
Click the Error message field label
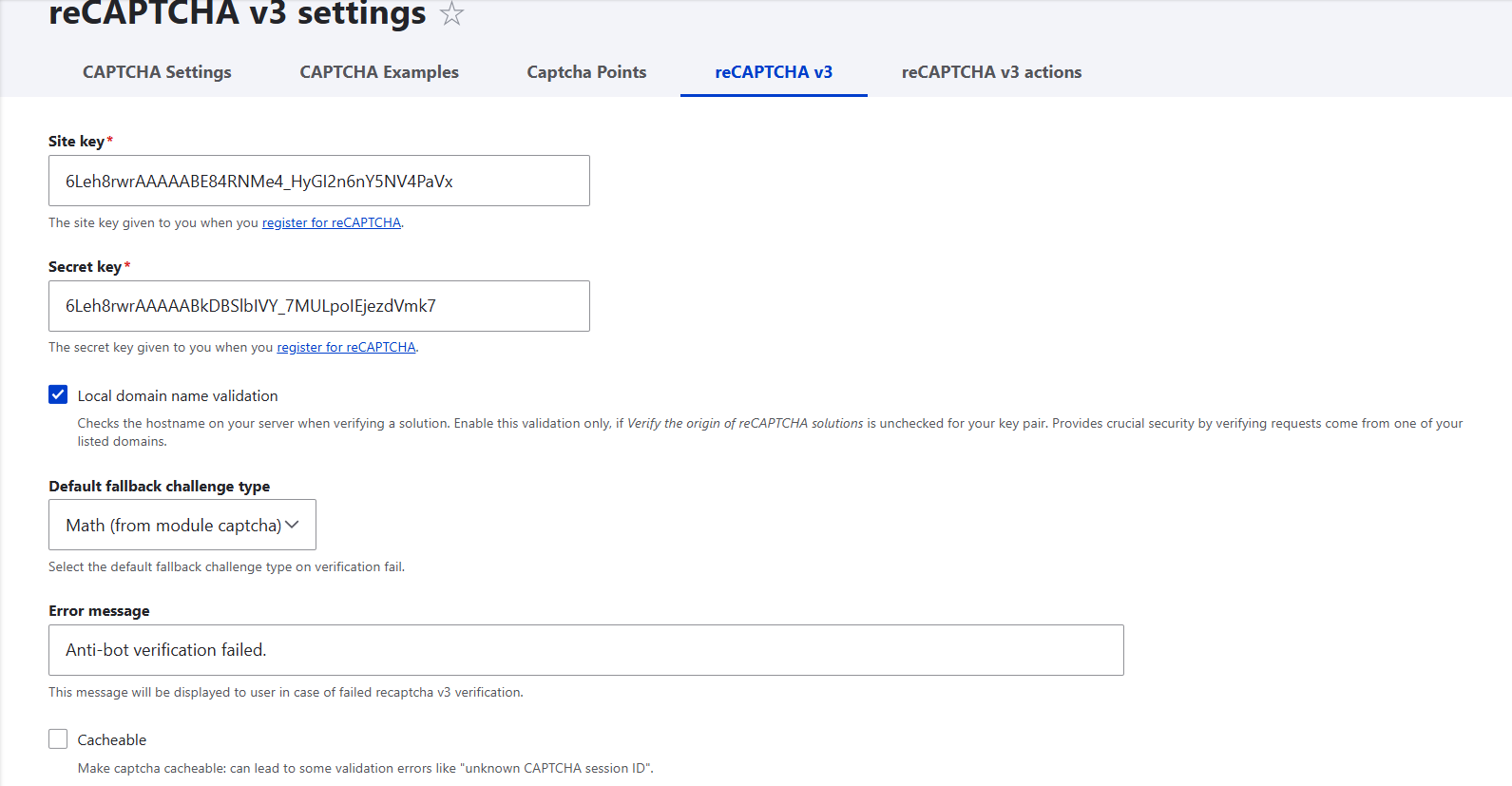pos(99,611)
